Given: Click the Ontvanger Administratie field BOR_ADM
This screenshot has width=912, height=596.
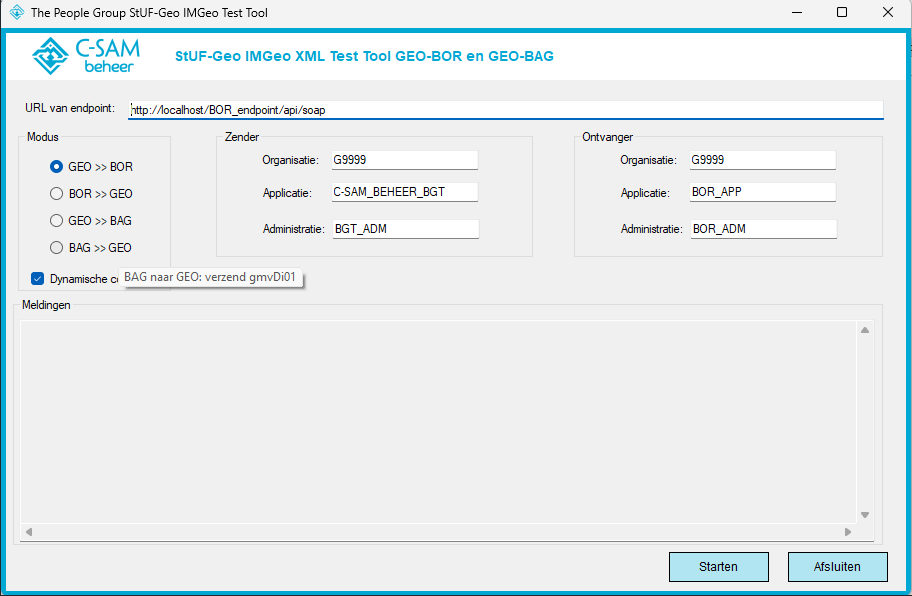Looking at the screenshot, I should (764, 229).
